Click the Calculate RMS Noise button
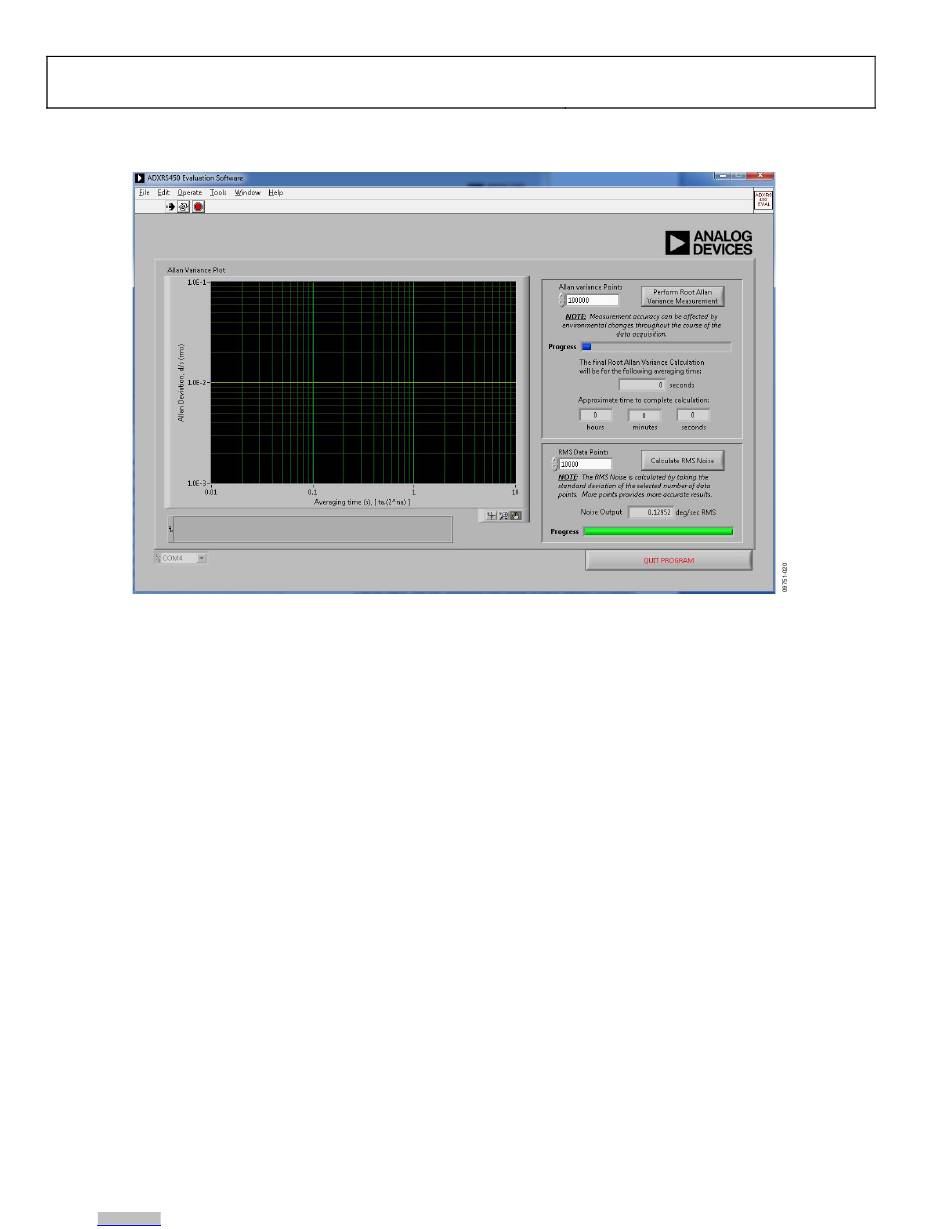Image resolution: width=950 pixels, height=1229 pixels. (x=681, y=460)
